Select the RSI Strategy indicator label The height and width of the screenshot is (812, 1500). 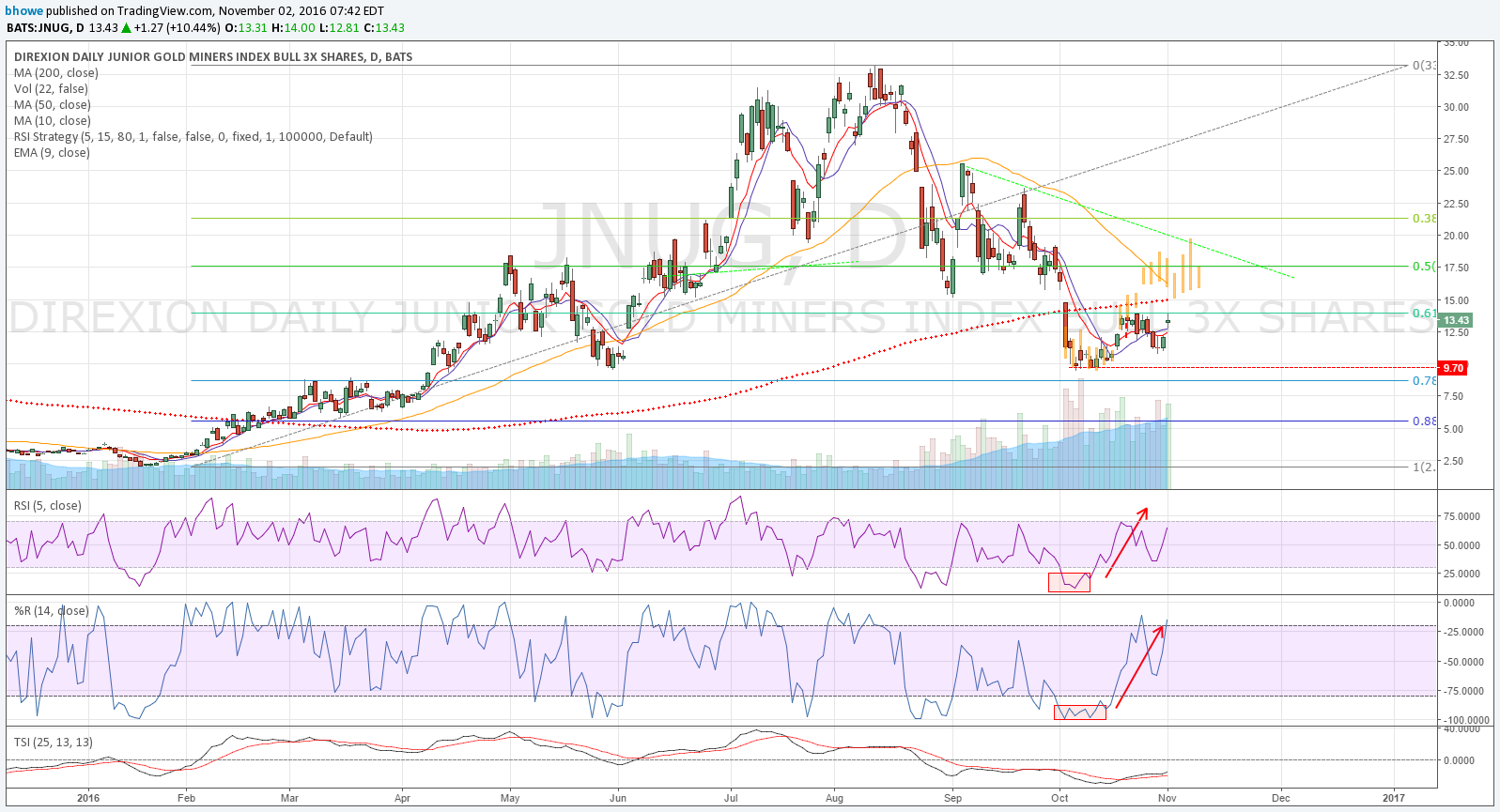tap(193, 136)
